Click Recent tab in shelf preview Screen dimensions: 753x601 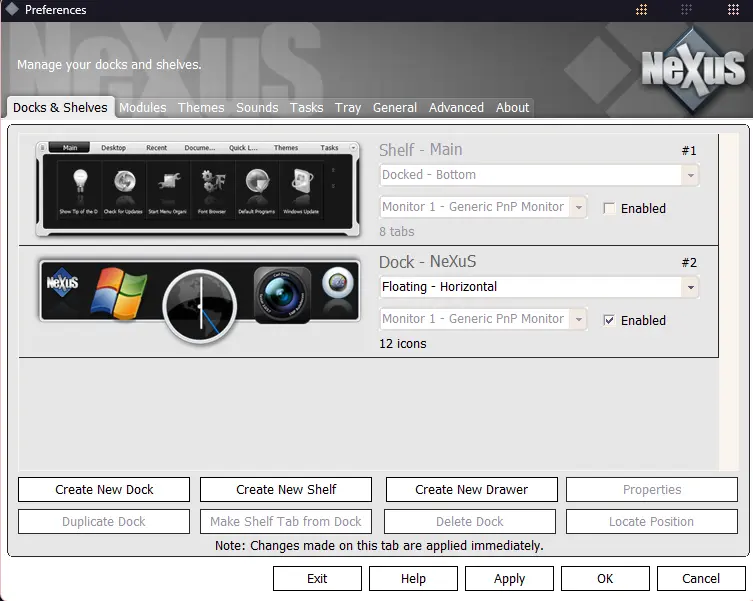coord(157,147)
